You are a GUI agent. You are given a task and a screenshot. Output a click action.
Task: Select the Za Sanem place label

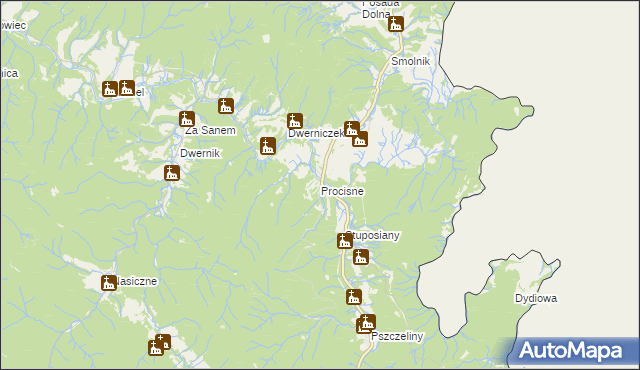click(210, 131)
